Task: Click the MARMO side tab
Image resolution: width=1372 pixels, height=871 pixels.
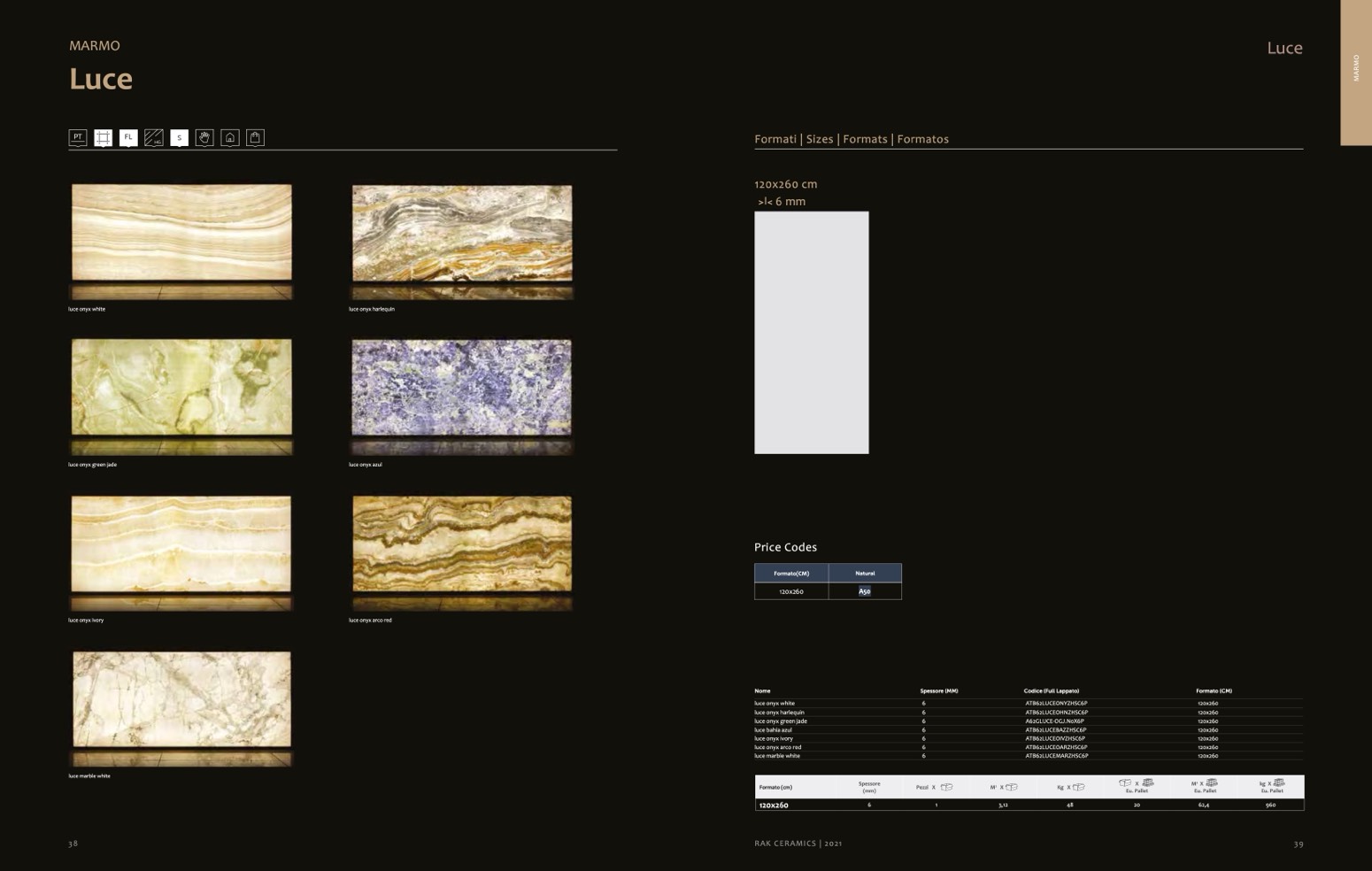Action: pos(1355,72)
